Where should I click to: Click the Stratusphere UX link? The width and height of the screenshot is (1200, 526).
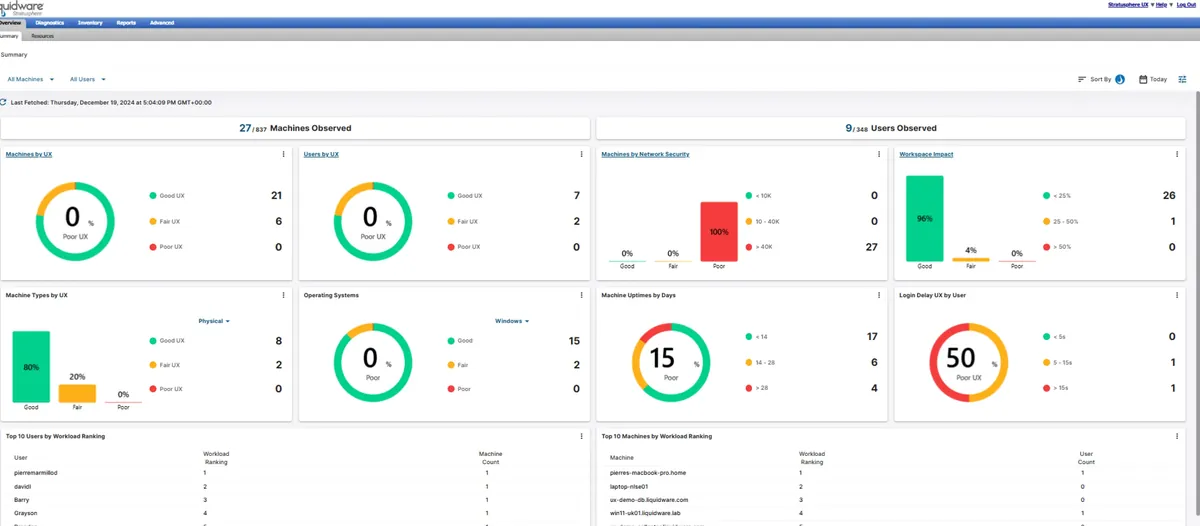(x=1129, y=5)
